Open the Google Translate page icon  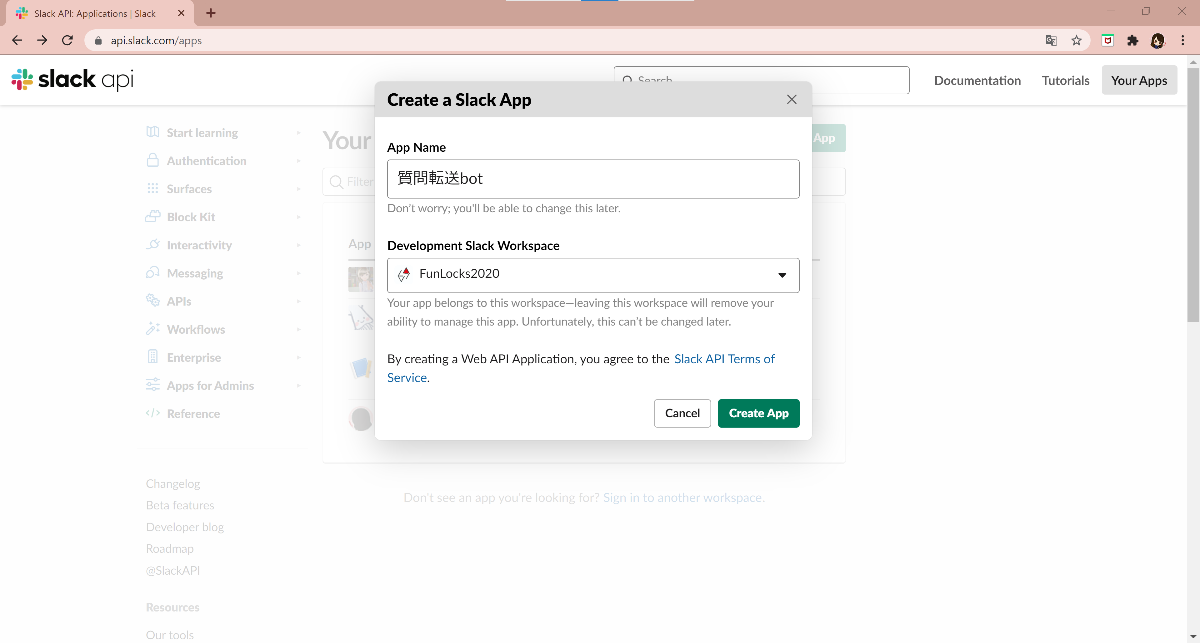[x=1051, y=40]
